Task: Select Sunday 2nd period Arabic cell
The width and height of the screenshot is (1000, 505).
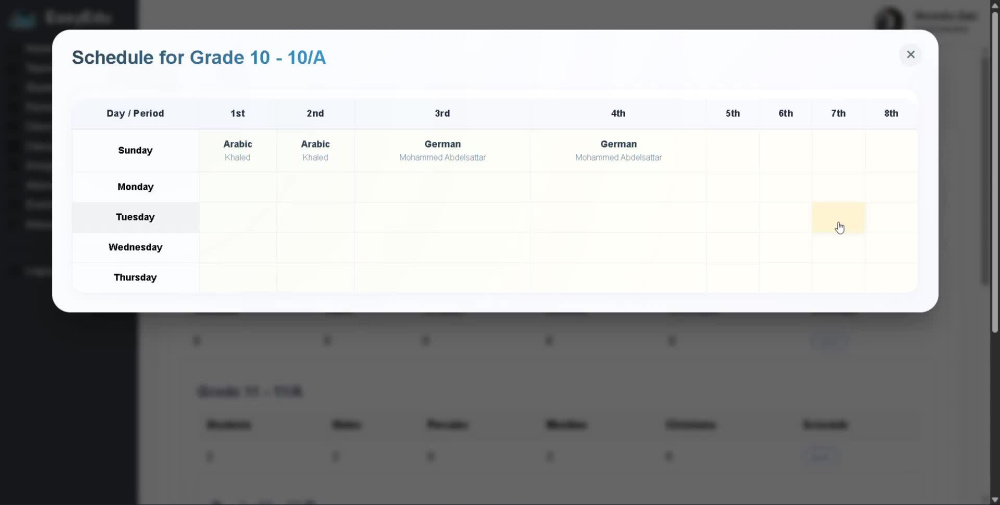Action: pos(315,150)
